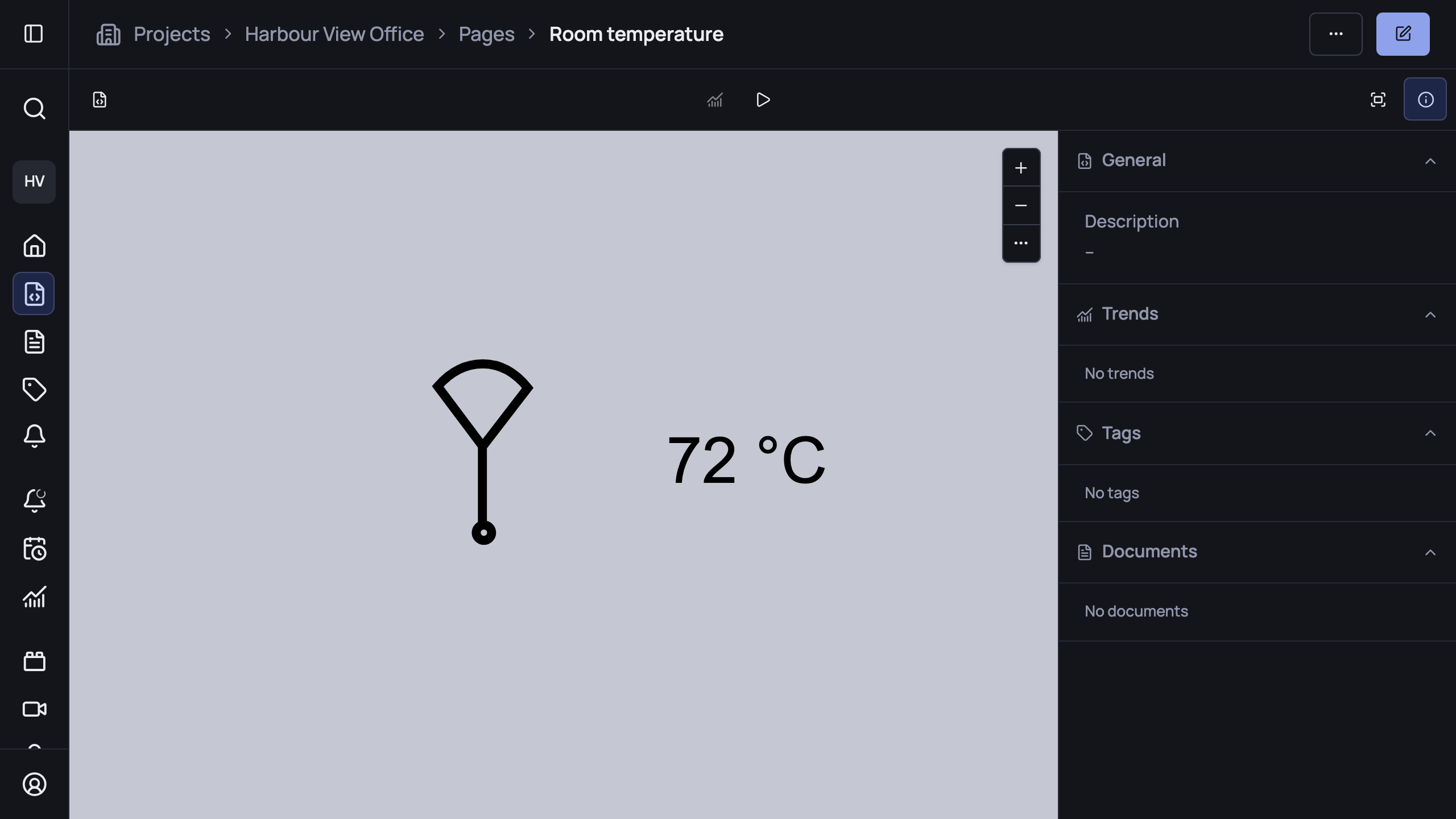
Task: Click the trends chart icon in toolbar
Action: 714,100
